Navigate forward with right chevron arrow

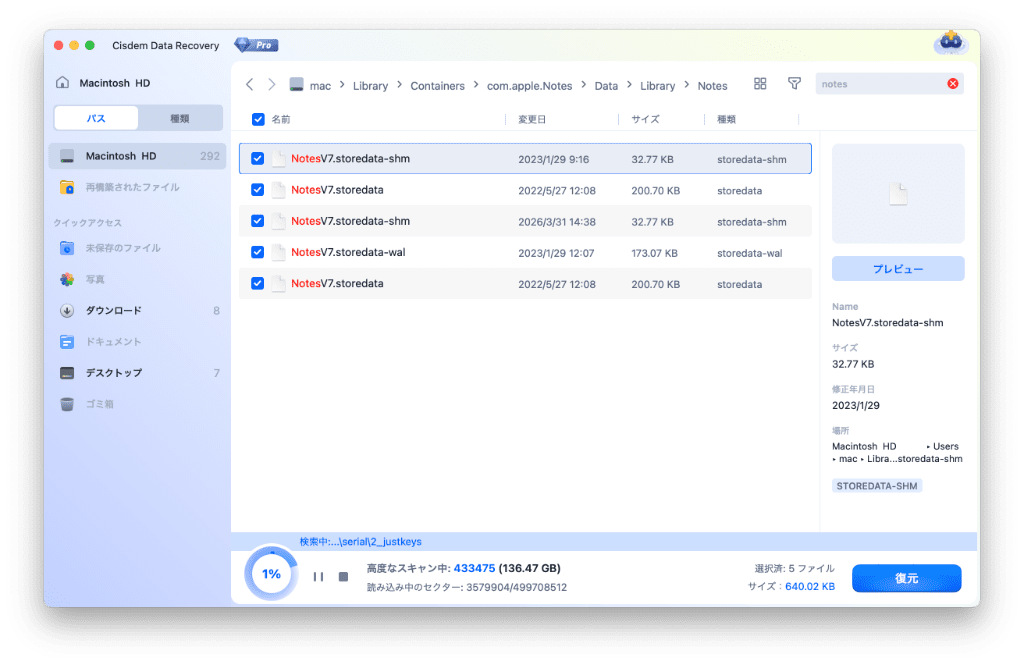[x=272, y=85]
